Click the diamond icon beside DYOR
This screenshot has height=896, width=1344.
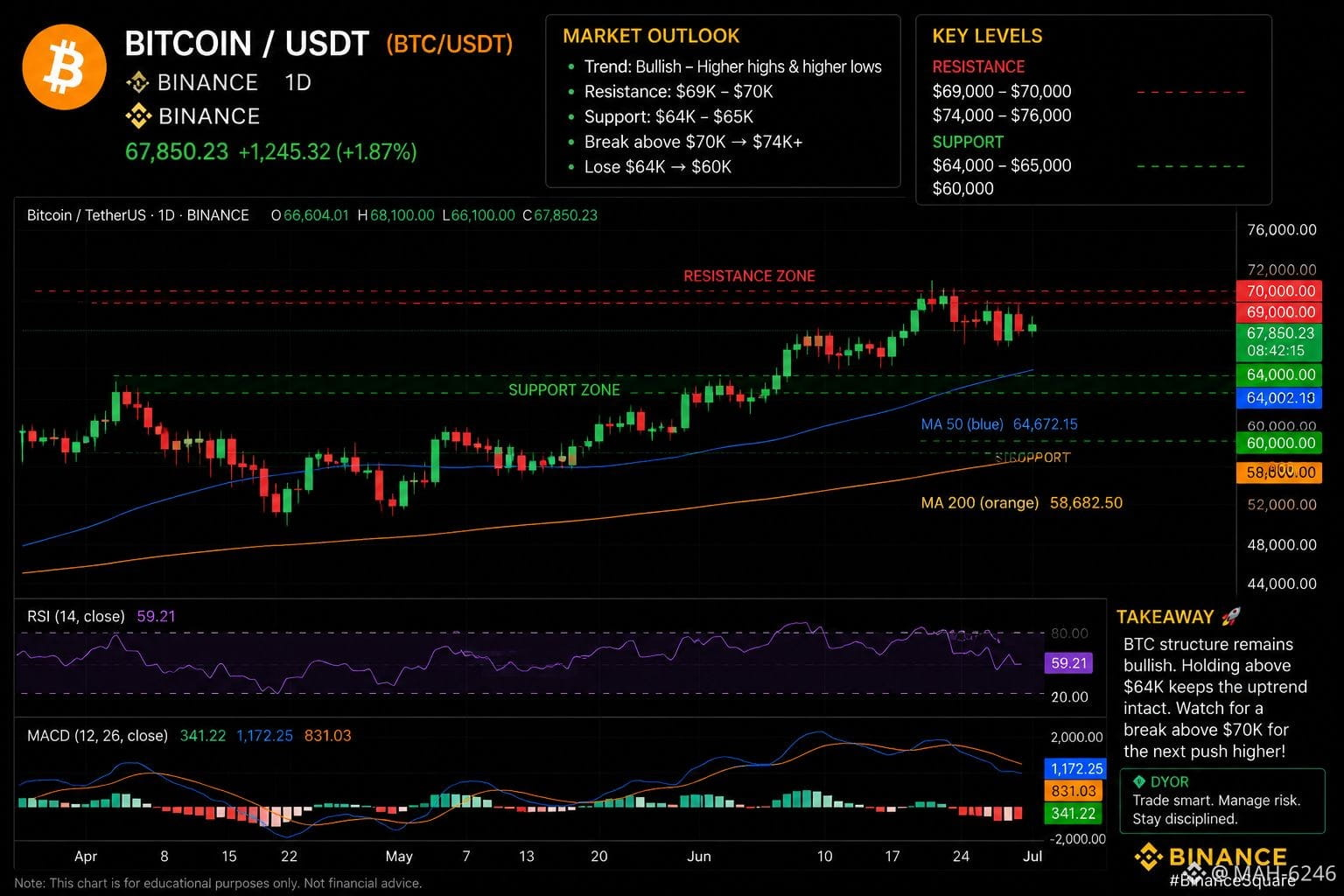click(1138, 781)
